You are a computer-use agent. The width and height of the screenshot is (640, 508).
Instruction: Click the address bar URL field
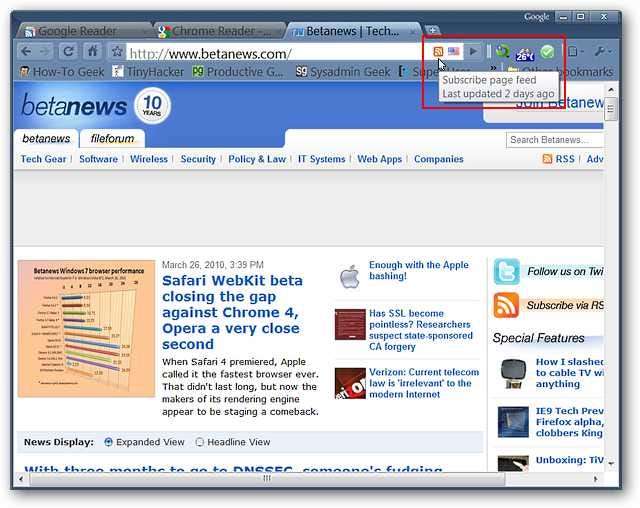click(278, 53)
